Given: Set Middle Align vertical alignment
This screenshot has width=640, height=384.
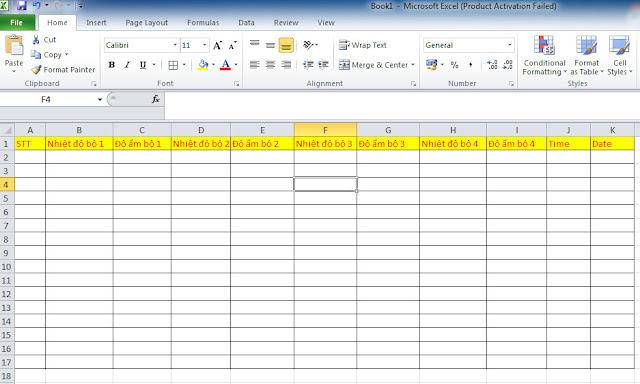Looking at the screenshot, I should [x=270, y=45].
